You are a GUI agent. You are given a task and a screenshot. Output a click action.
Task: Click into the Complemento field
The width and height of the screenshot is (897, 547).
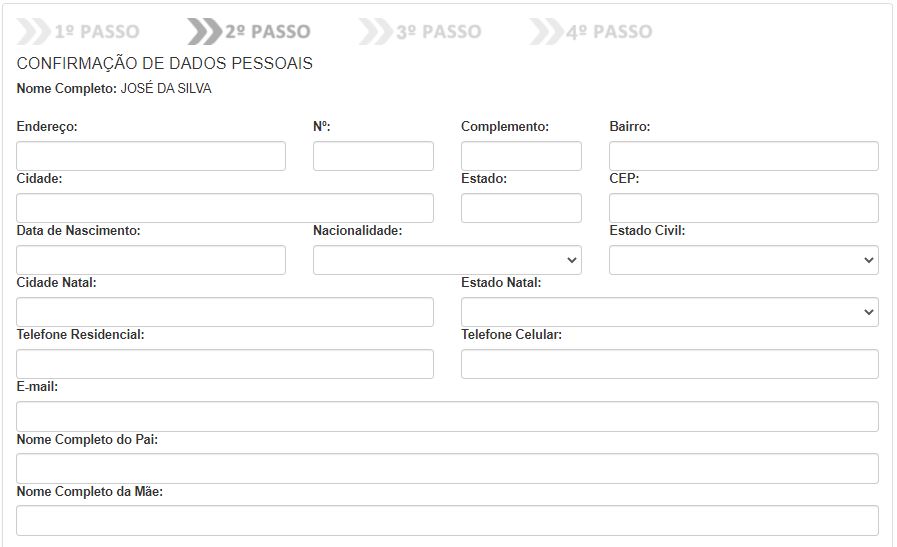click(521, 156)
